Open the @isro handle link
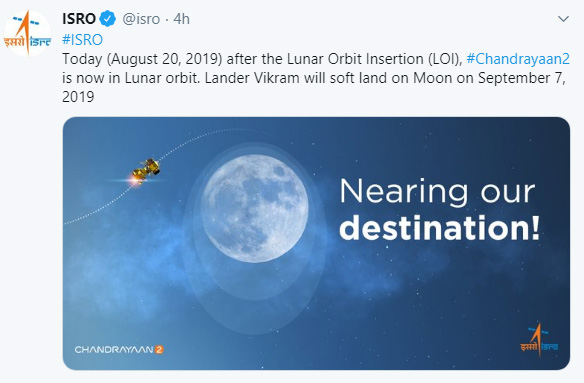This screenshot has height=383, width=584. click(141, 19)
